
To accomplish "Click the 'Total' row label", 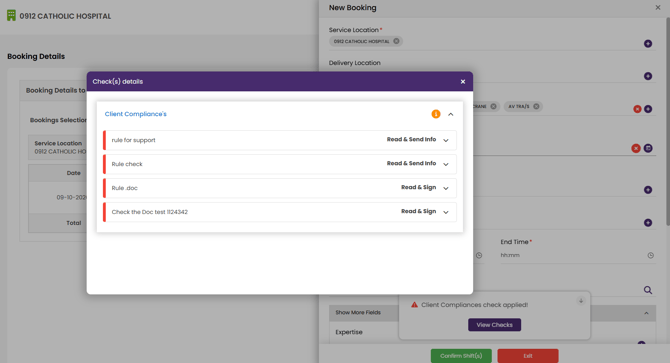I will 73,223.
